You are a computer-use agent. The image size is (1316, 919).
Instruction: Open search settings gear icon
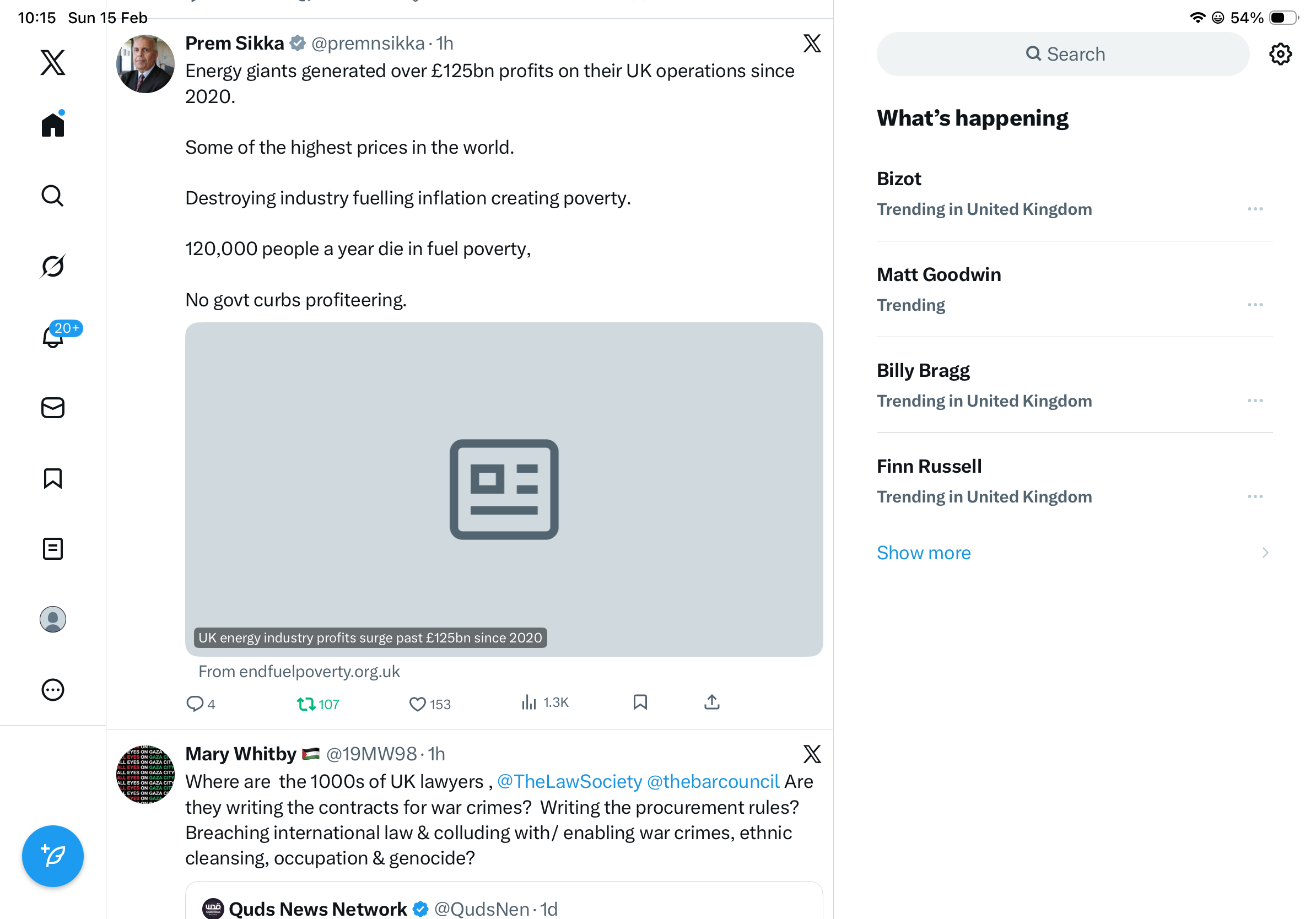(1280, 55)
